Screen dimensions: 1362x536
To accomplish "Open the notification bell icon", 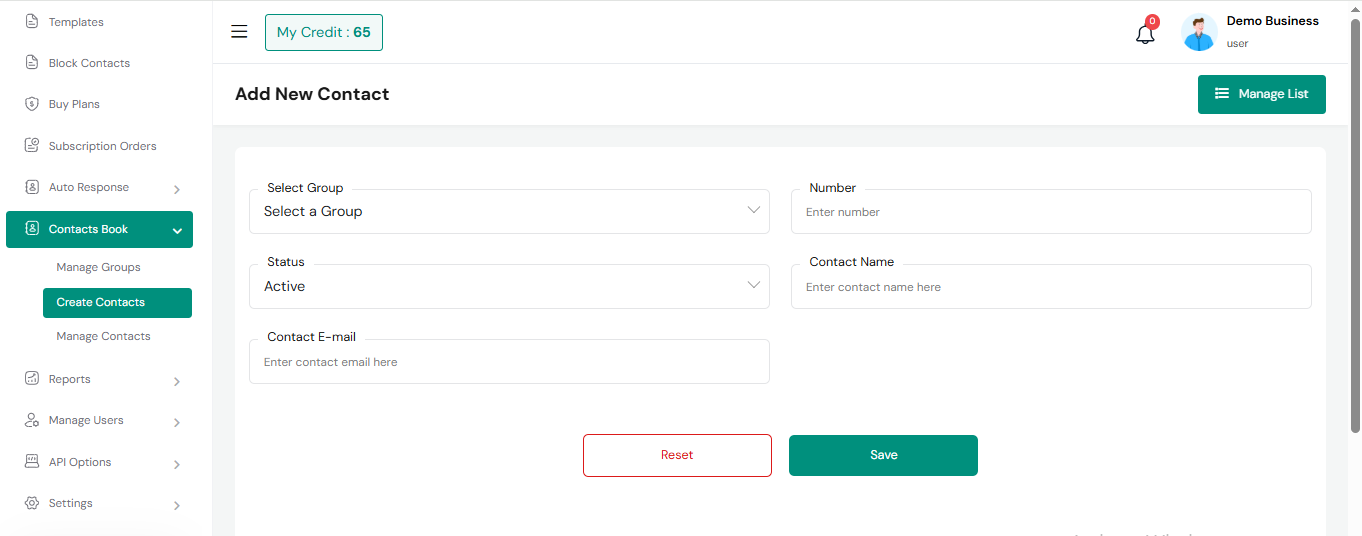I will (x=1145, y=34).
